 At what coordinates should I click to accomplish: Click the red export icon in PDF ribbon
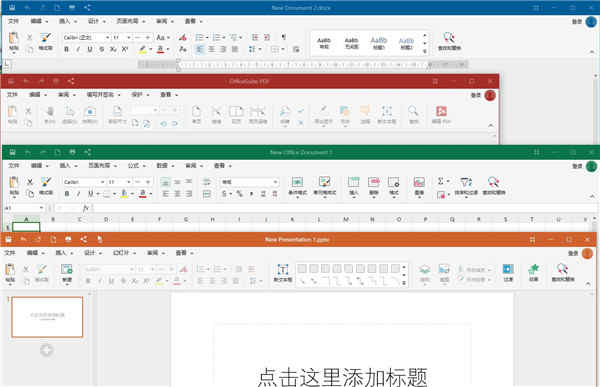click(441, 115)
